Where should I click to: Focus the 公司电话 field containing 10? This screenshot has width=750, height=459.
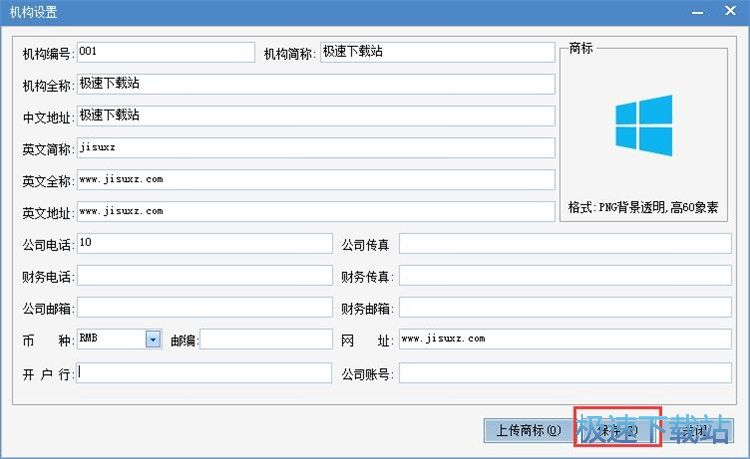[204, 243]
